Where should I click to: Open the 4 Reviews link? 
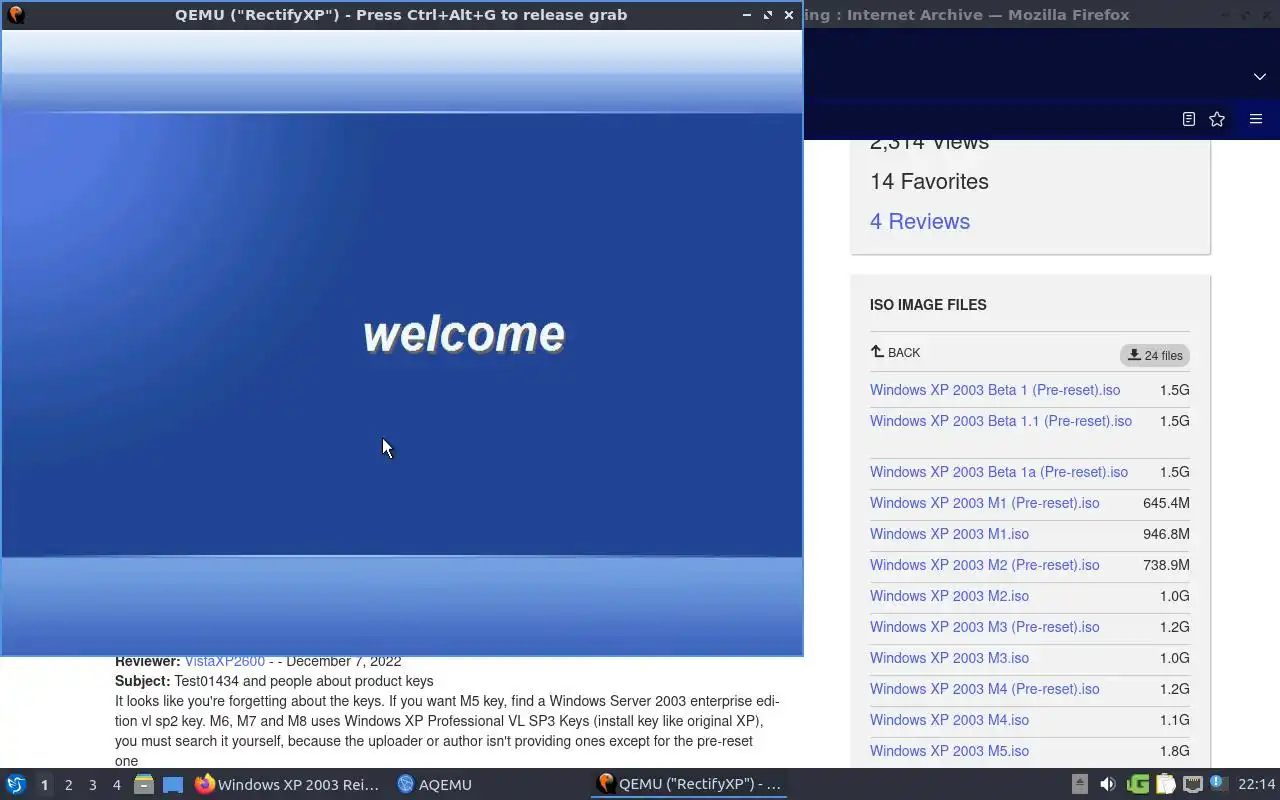[920, 221]
